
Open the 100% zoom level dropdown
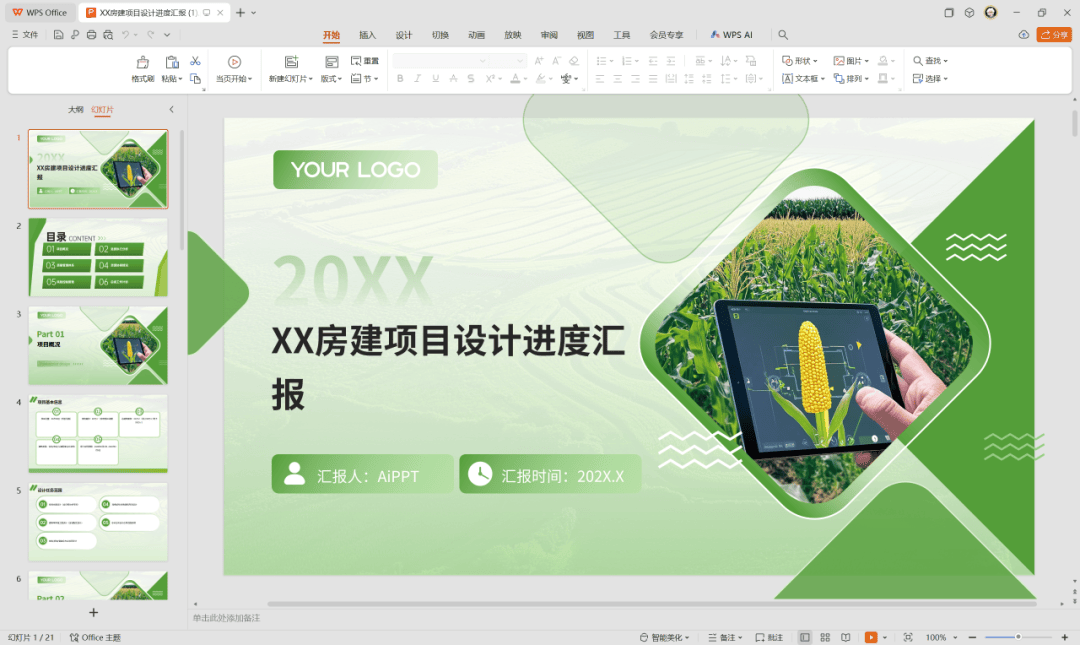(940, 637)
